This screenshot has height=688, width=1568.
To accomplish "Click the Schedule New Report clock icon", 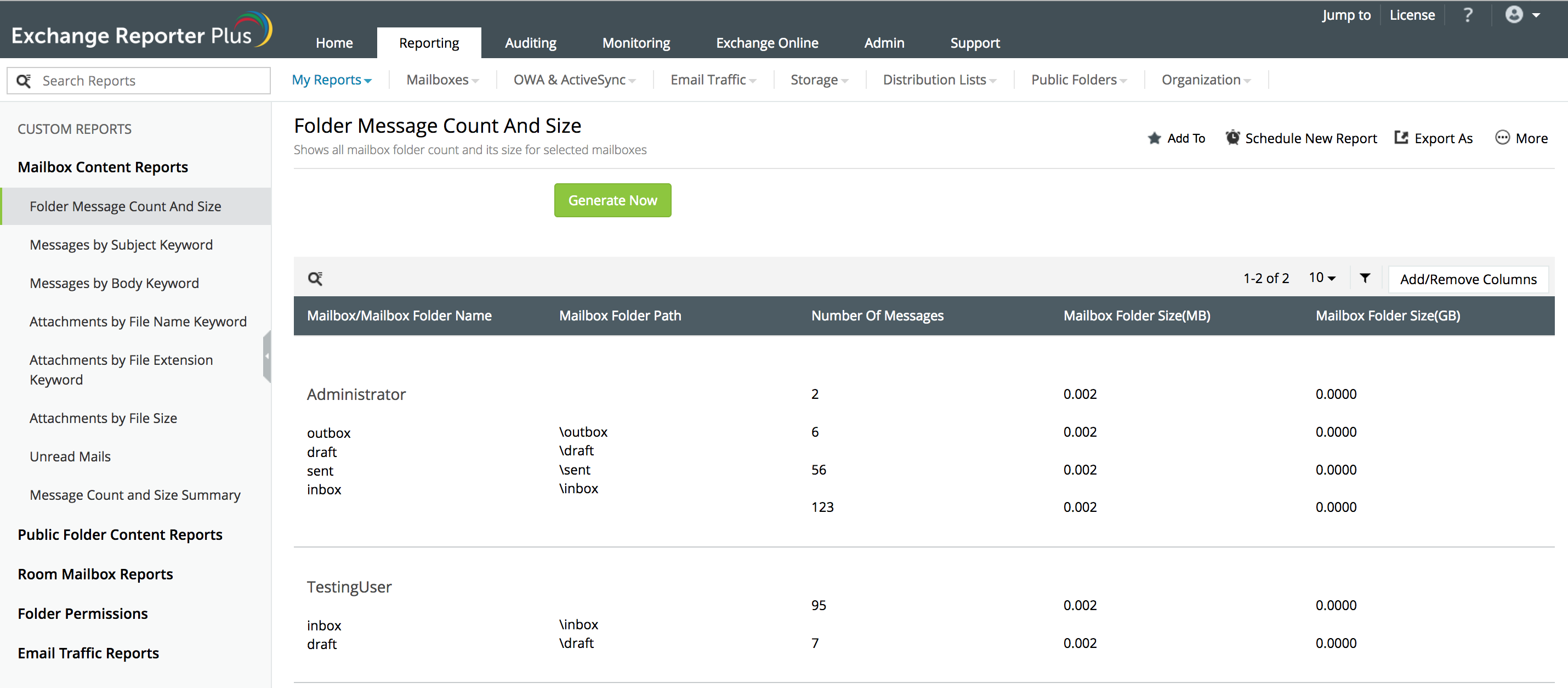I will tap(1232, 138).
